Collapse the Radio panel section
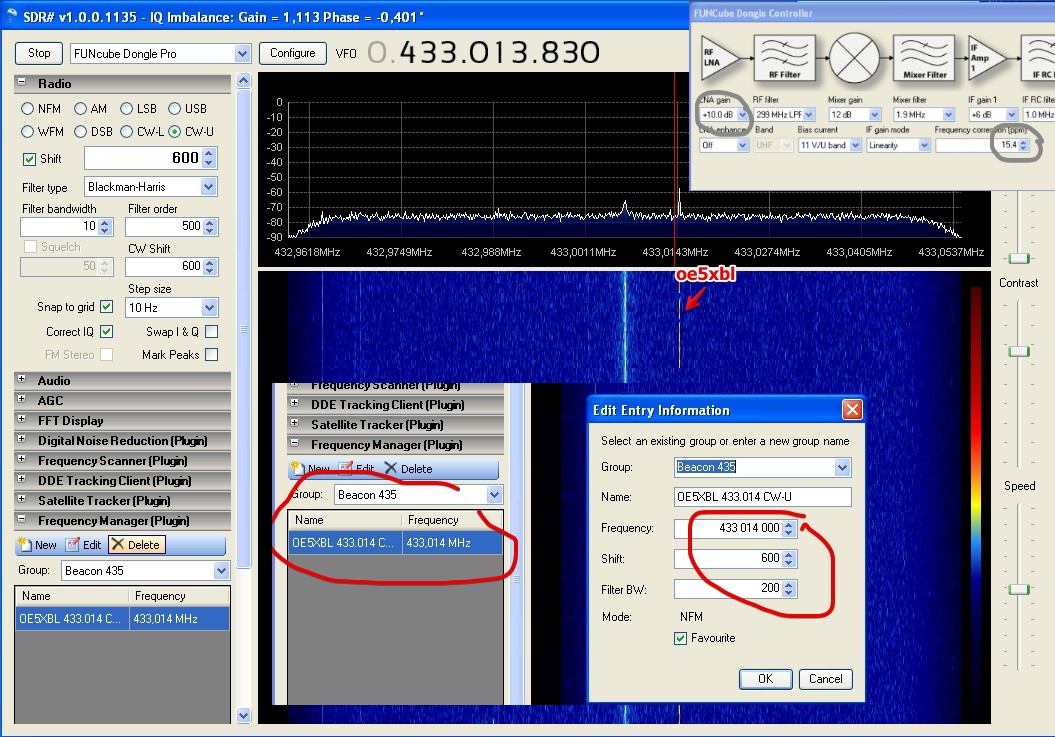This screenshot has height=737, width=1055. click(x=22, y=81)
